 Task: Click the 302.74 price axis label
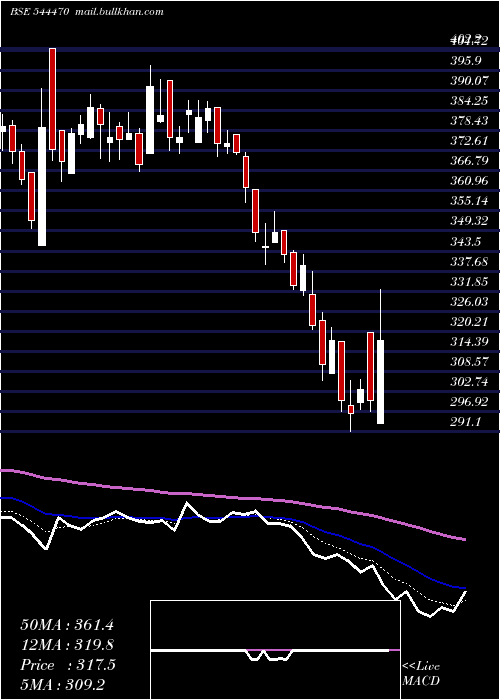point(469,382)
